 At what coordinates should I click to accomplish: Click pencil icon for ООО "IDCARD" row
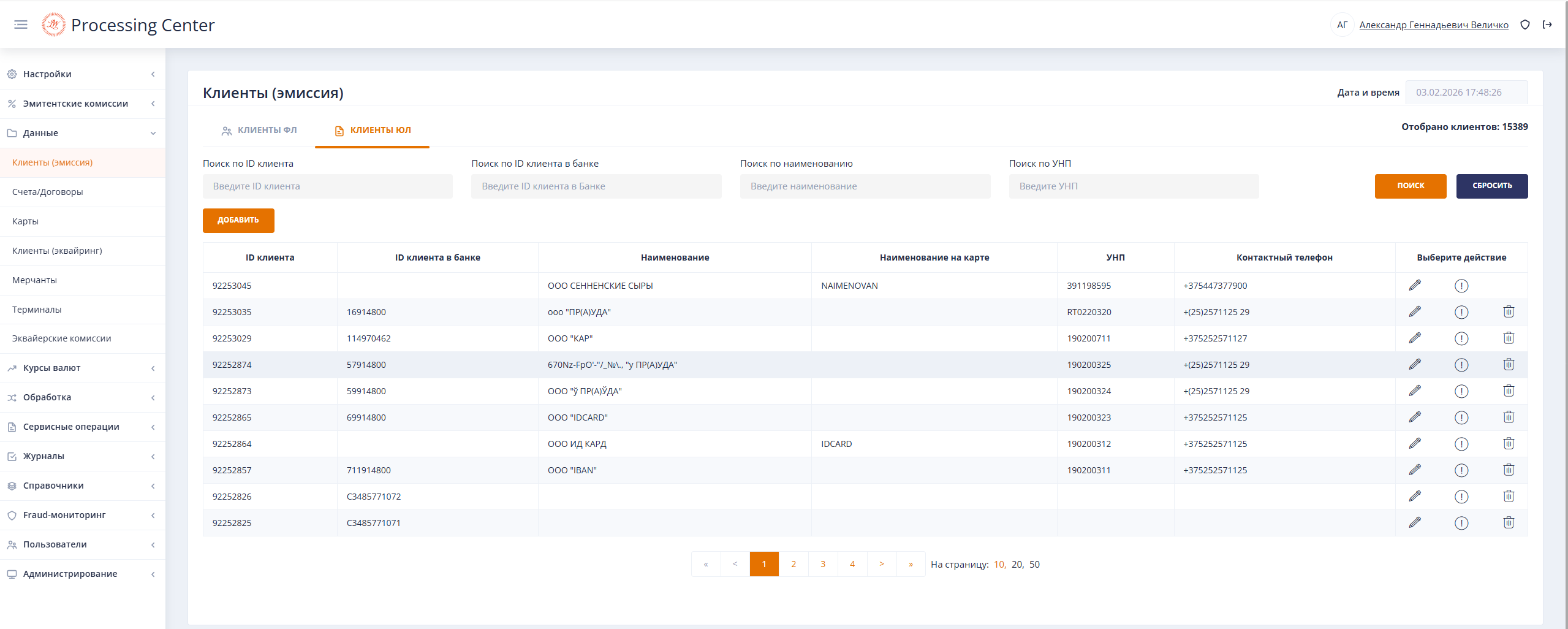pyautogui.click(x=1415, y=417)
